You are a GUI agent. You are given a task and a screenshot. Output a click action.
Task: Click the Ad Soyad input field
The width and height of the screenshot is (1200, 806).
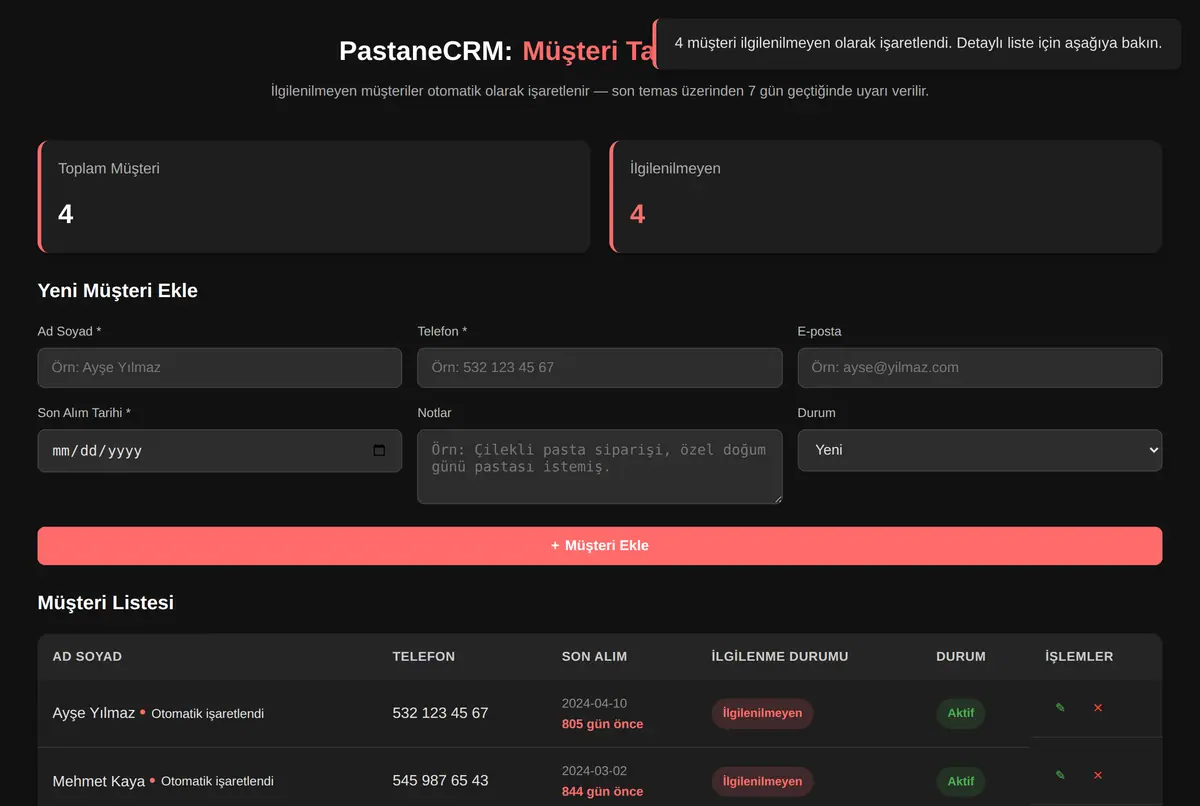[x=220, y=367]
